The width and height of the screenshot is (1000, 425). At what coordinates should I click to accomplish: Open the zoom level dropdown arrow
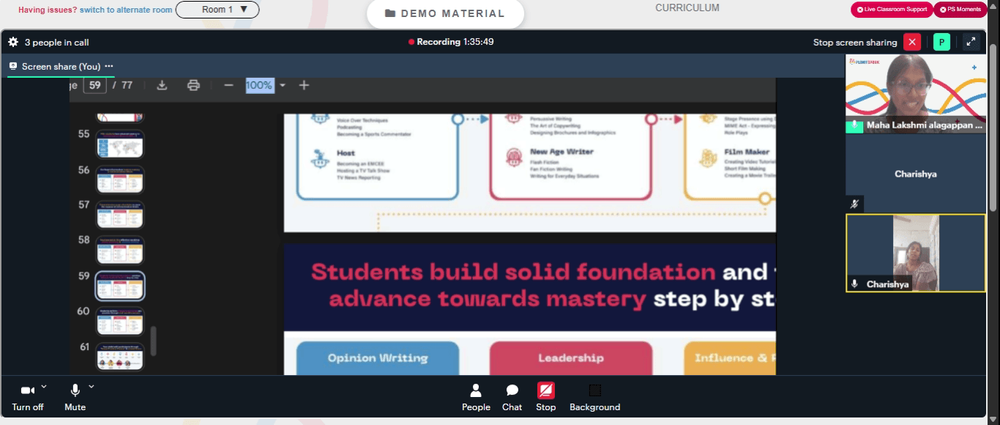[283, 86]
